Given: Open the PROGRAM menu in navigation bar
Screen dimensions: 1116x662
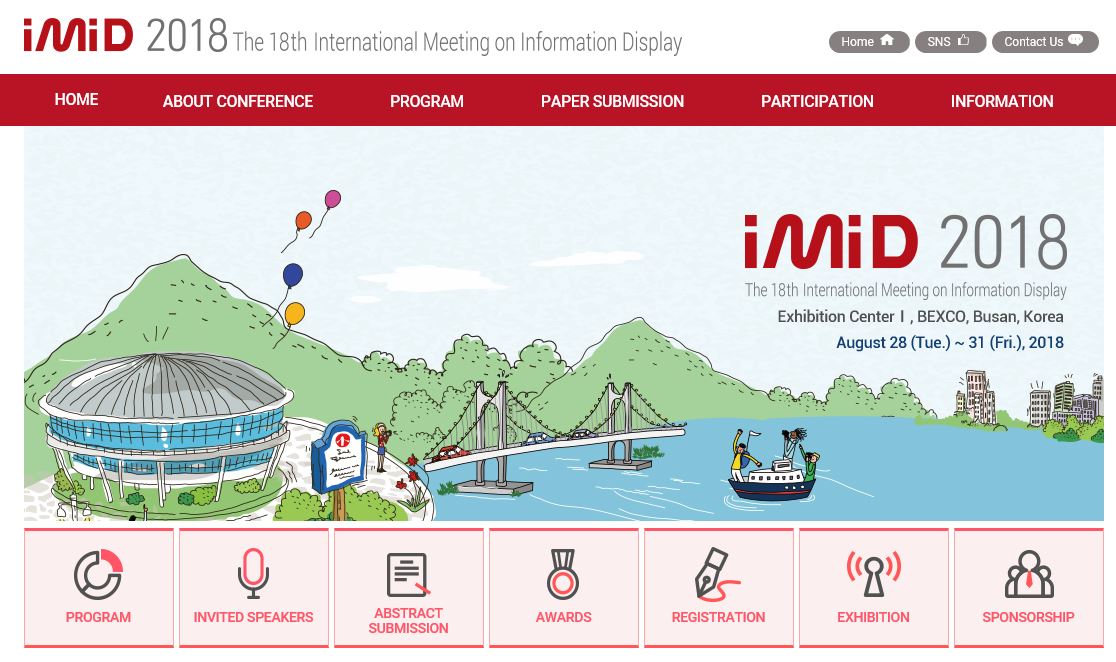Looking at the screenshot, I should pyautogui.click(x=426, y=101).
